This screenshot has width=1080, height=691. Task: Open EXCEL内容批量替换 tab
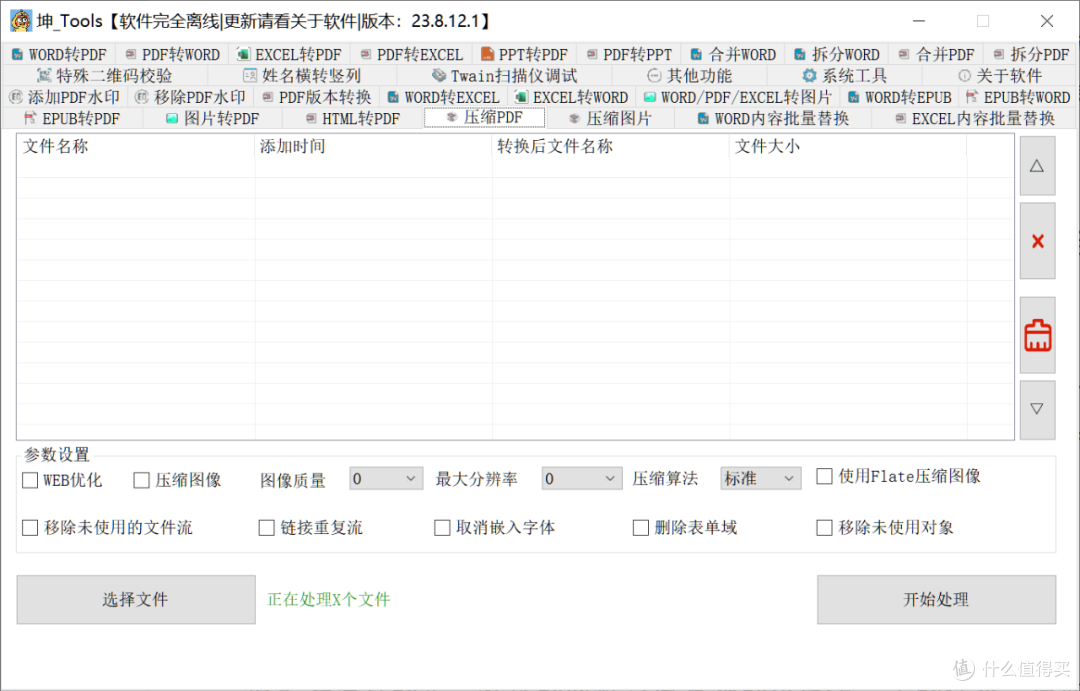click(x=974, y=118)
